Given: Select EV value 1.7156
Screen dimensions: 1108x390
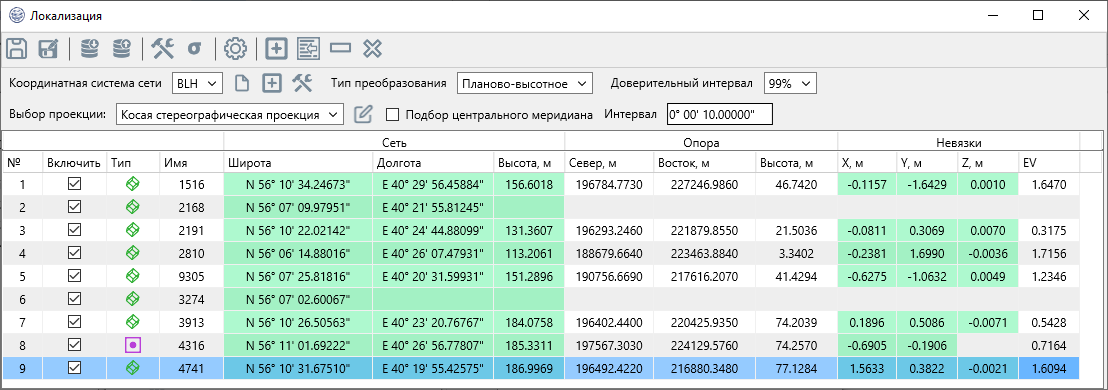Looking at the screenshot, I should click(1049, 253).
